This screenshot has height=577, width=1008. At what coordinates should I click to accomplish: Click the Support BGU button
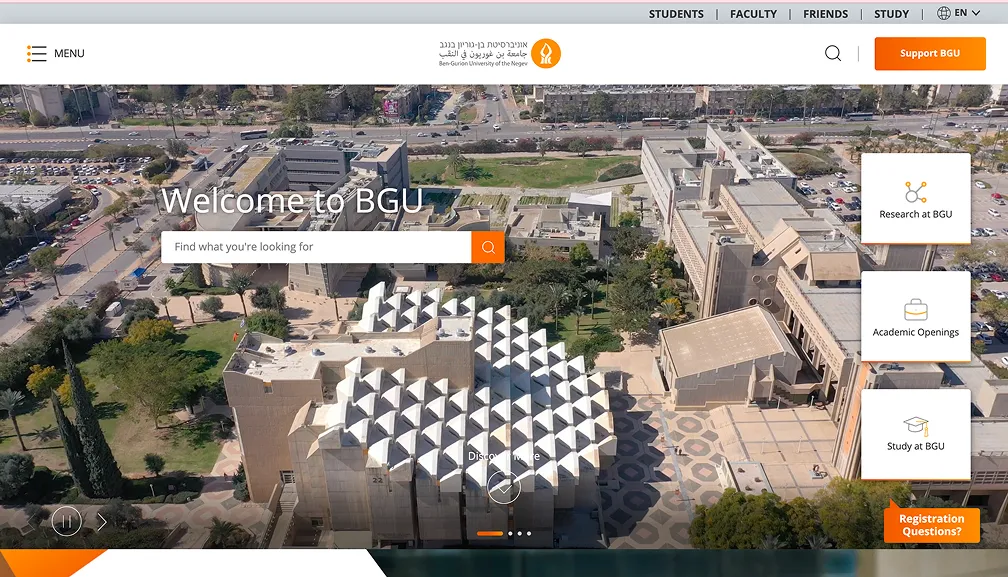pyautogui.click(x=930, y=53)
